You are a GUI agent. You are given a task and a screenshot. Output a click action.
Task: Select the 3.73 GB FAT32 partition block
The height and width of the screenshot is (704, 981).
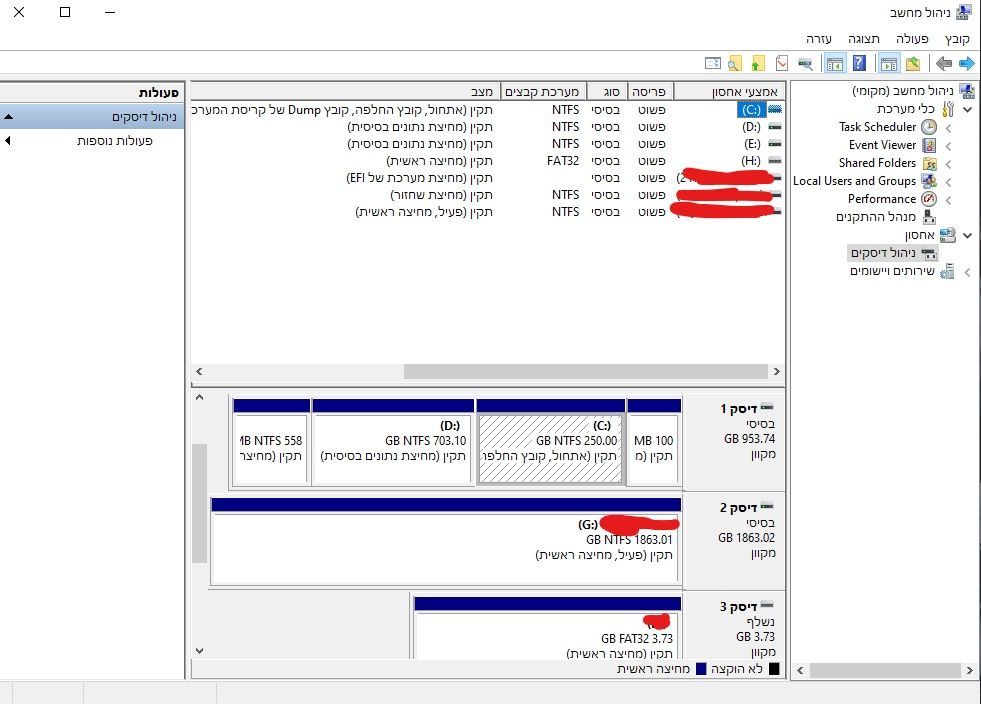click(x=547, y=628)
